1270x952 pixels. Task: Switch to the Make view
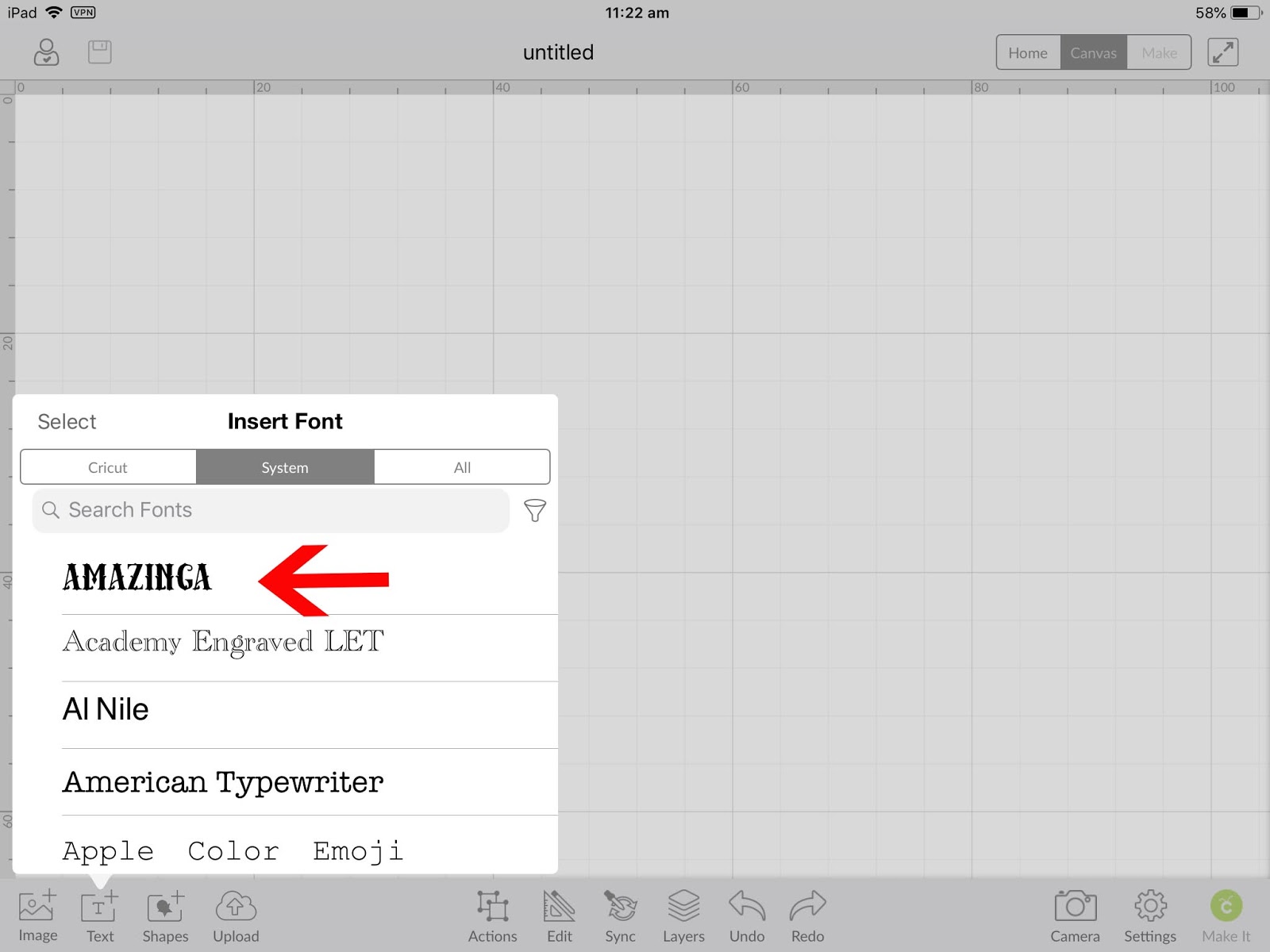point(1159,52)
